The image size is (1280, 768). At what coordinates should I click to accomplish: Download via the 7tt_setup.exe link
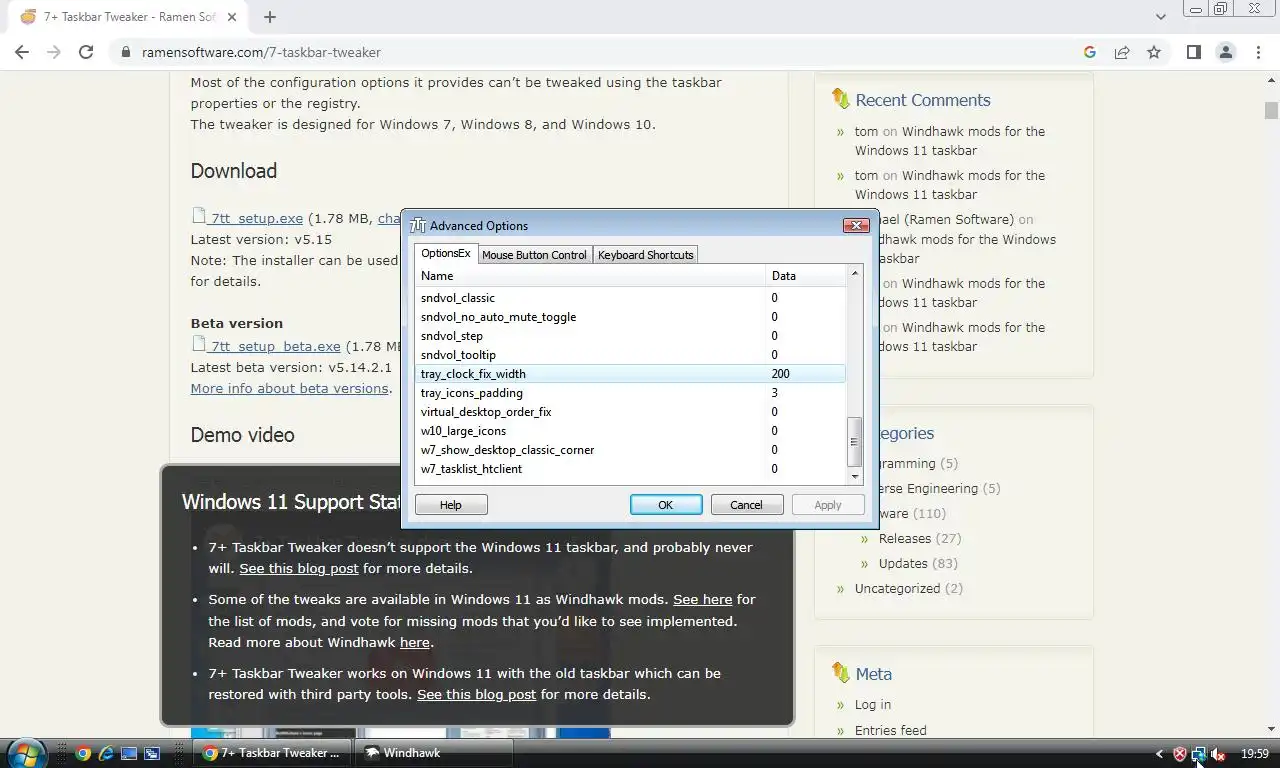(257, 218)
